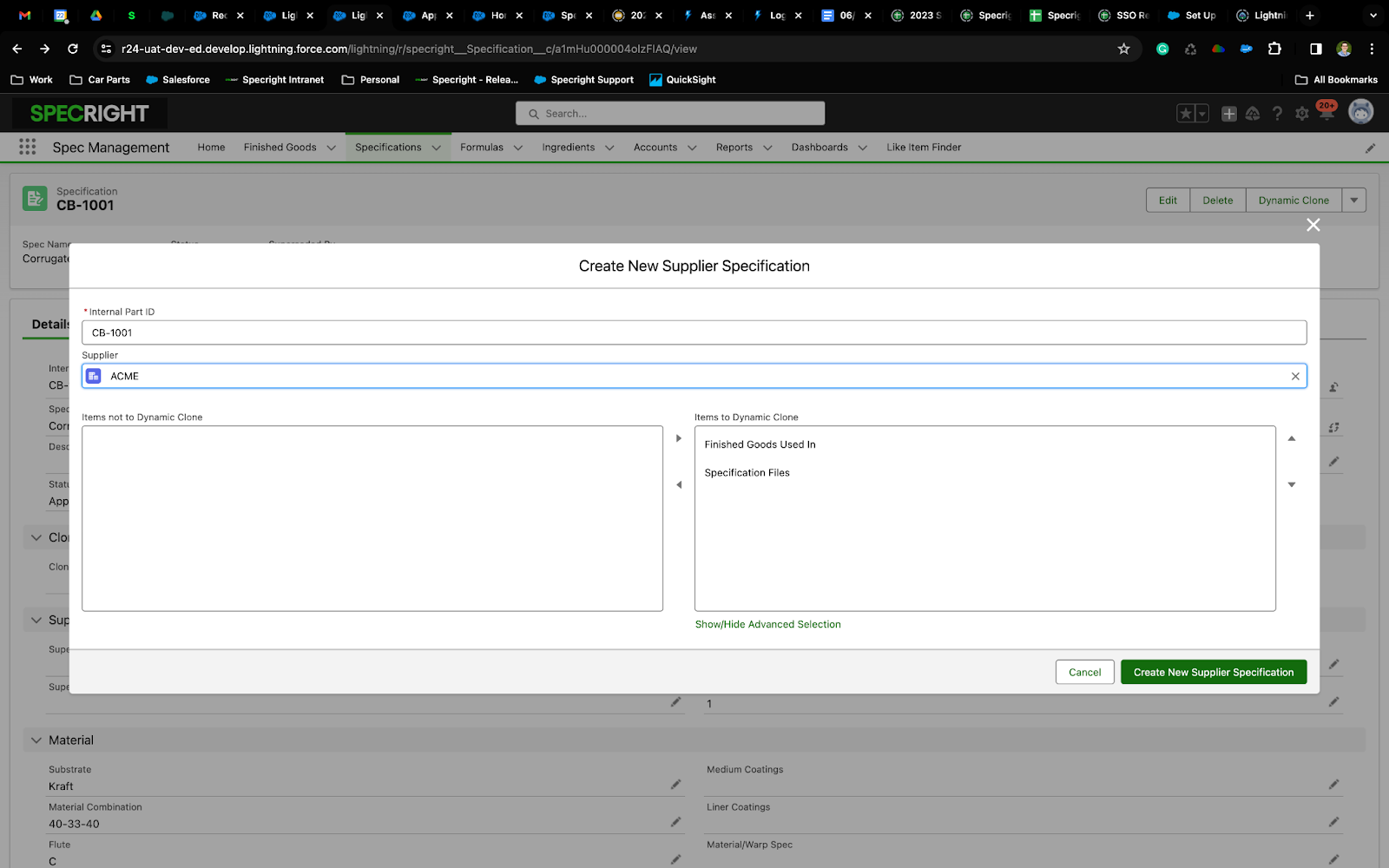The width and height of the screenshot is (1389, 868).
Task: Expand Dashboards nav dropdown chevron
Action: [x=863, y=148]
